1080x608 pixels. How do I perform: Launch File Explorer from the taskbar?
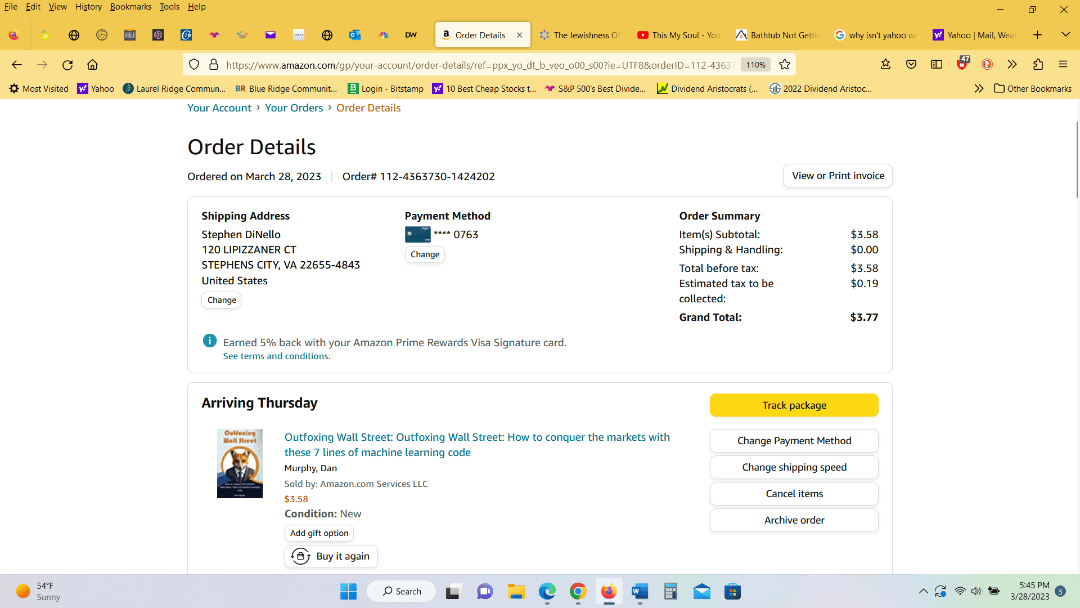point(516,591)
